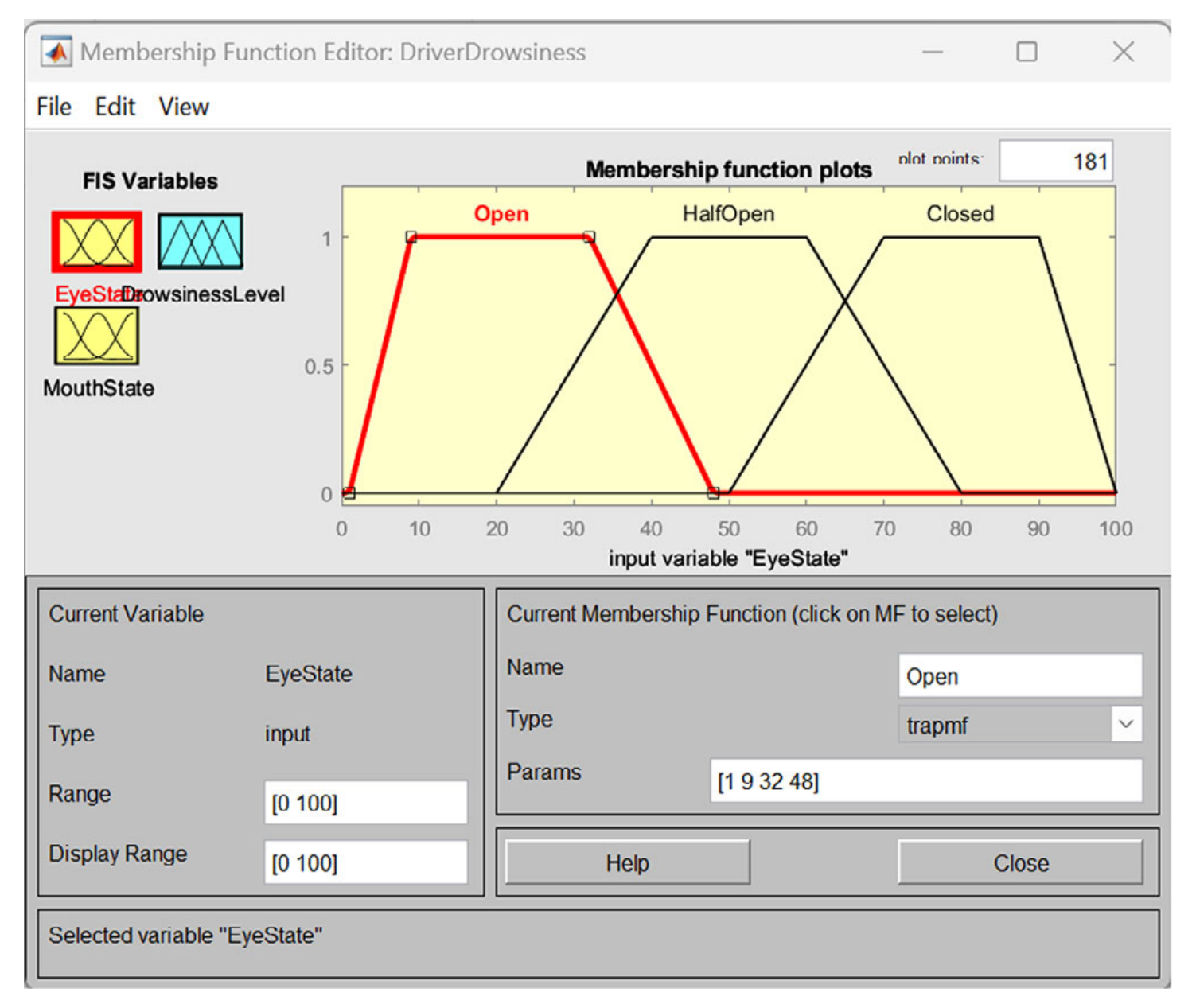Select the Closed membership function label

tap(960, 214)
